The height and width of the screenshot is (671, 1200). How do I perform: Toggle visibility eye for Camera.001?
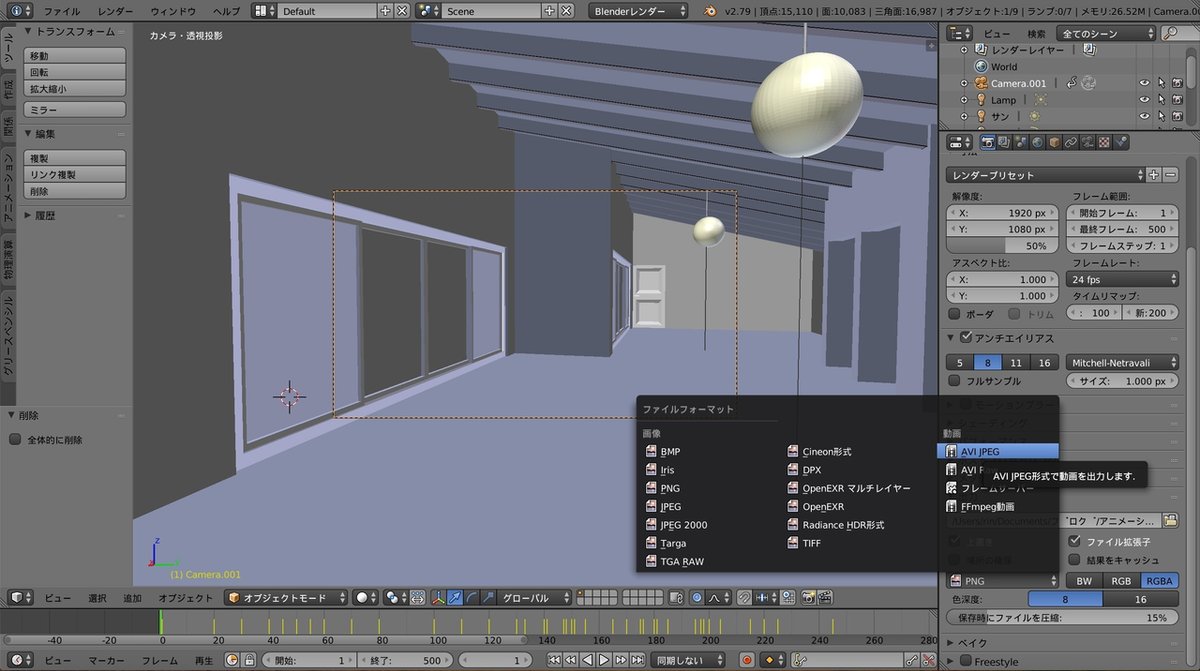[1145, 83]
